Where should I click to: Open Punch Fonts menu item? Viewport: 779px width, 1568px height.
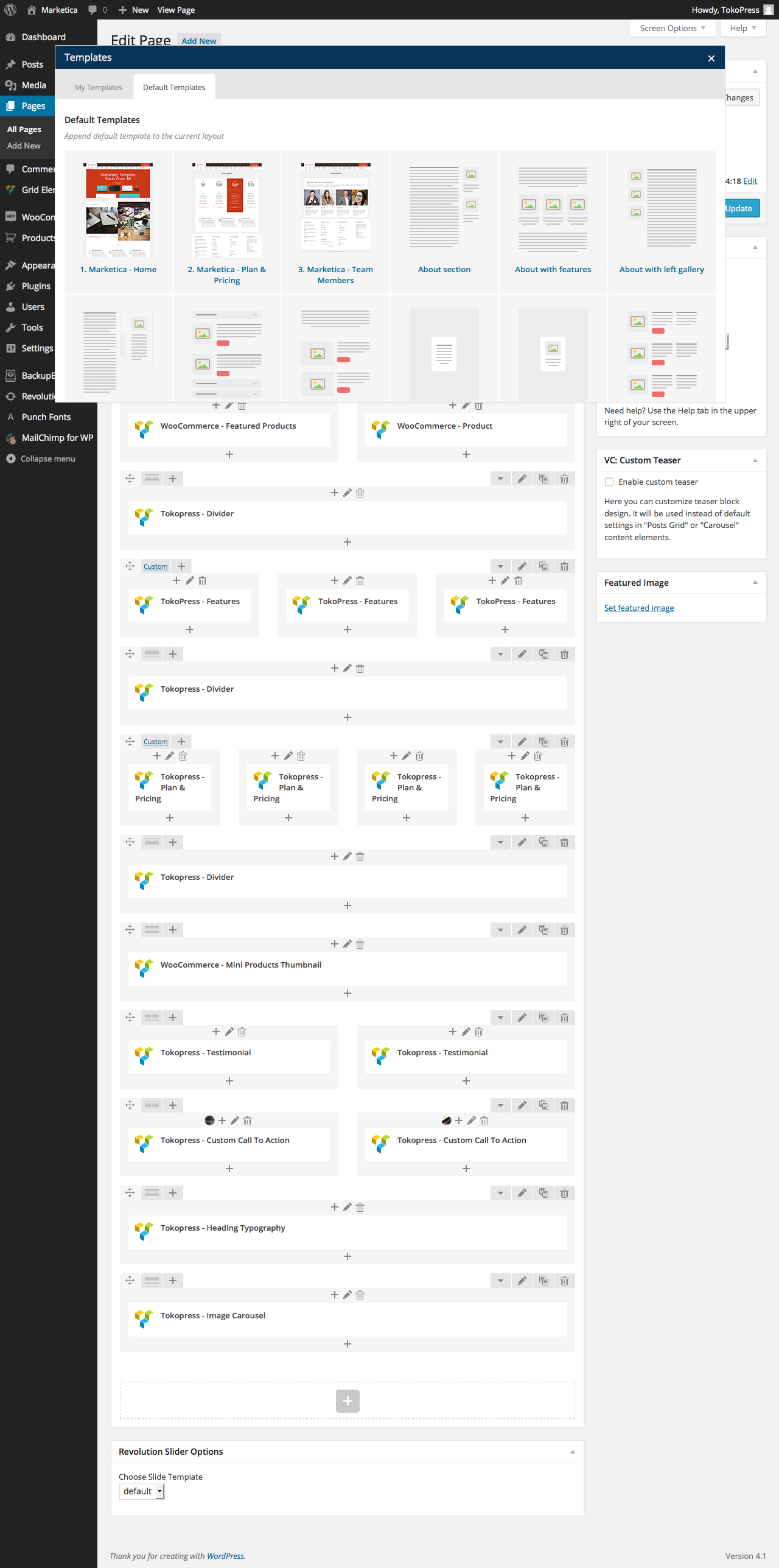46,417
